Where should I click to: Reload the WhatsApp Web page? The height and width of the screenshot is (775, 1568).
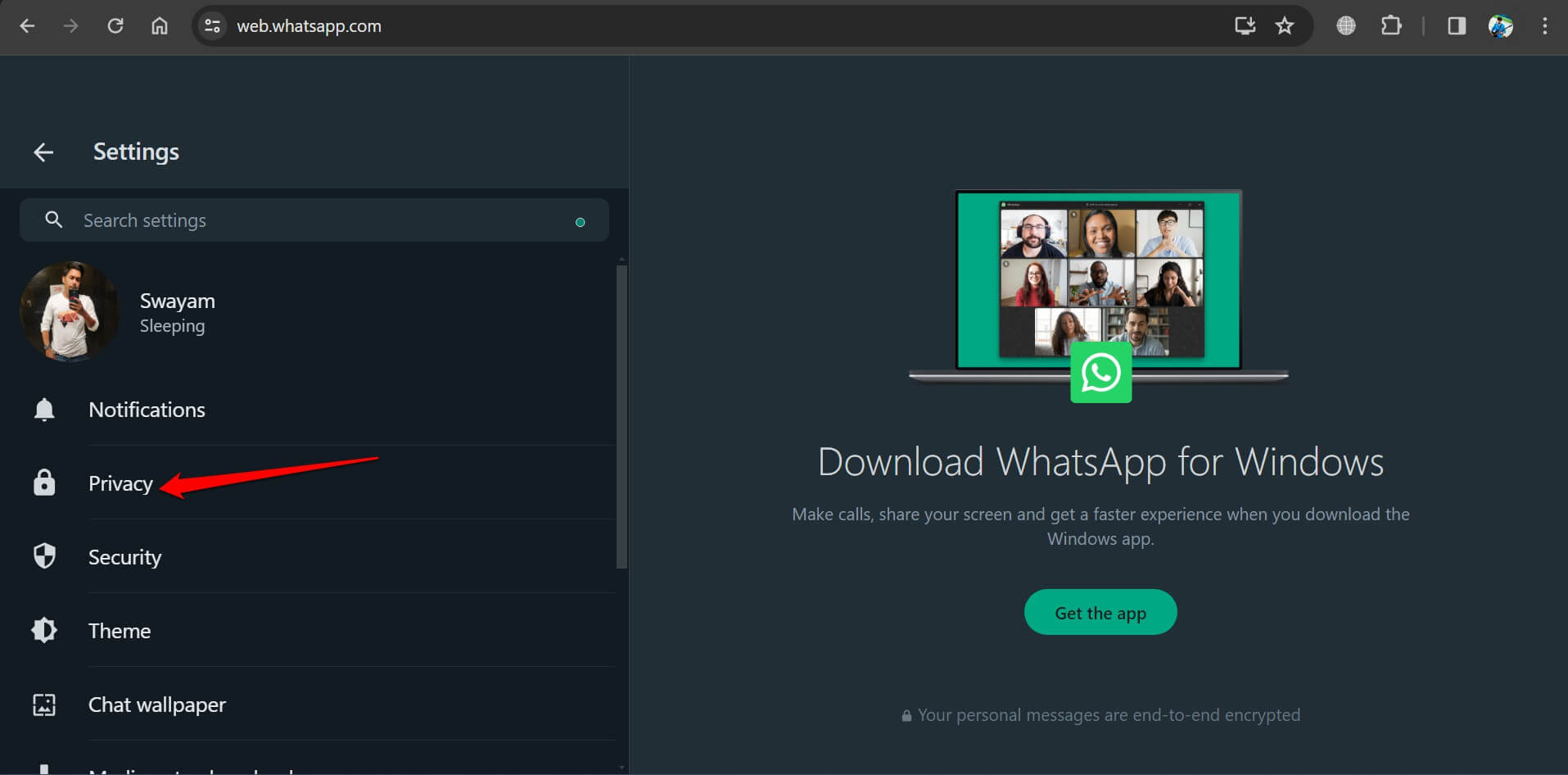(x=115, y=26)
